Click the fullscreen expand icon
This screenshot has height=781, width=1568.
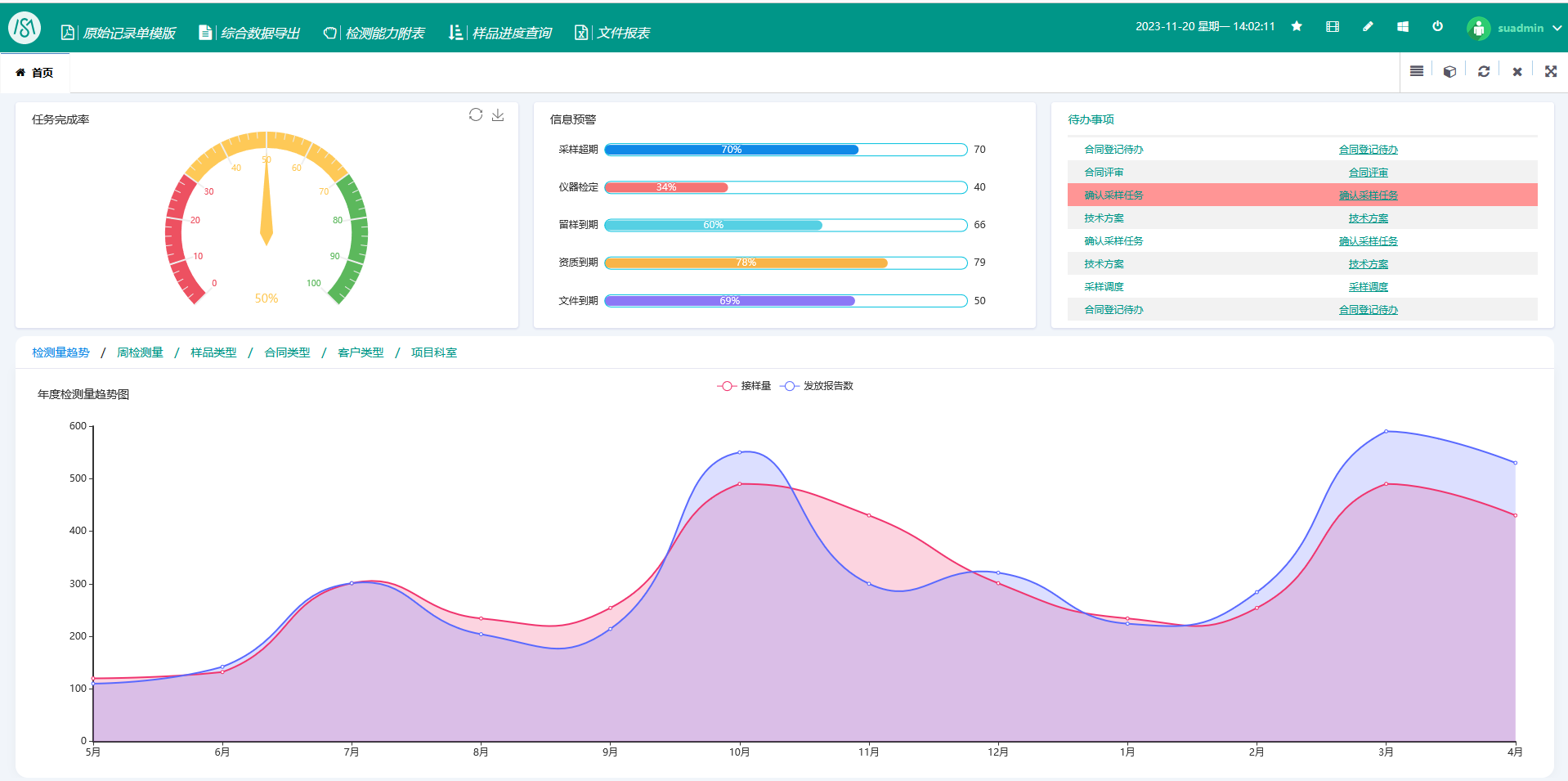pyautogui.click(x=1551, y=71)
